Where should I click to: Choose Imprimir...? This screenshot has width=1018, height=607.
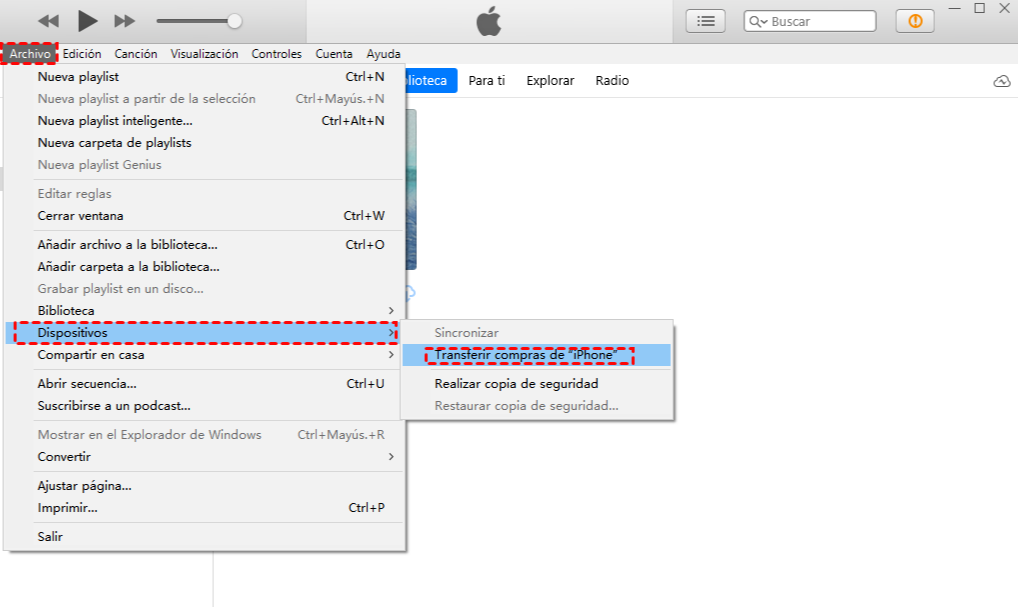point(205,508)
